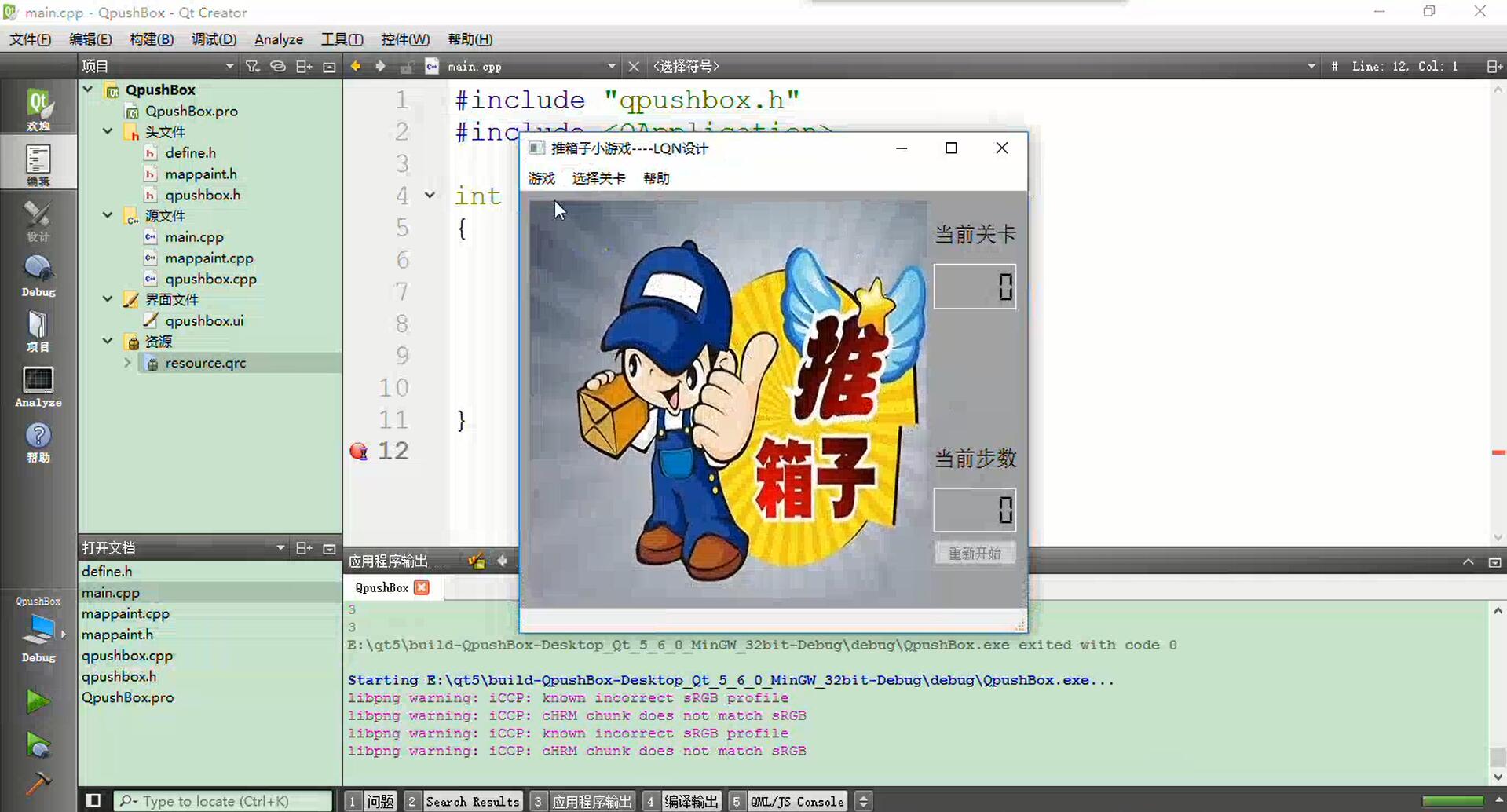
Task: Click the breakpoint marker on line 12
Action: [x=359, y=451]
